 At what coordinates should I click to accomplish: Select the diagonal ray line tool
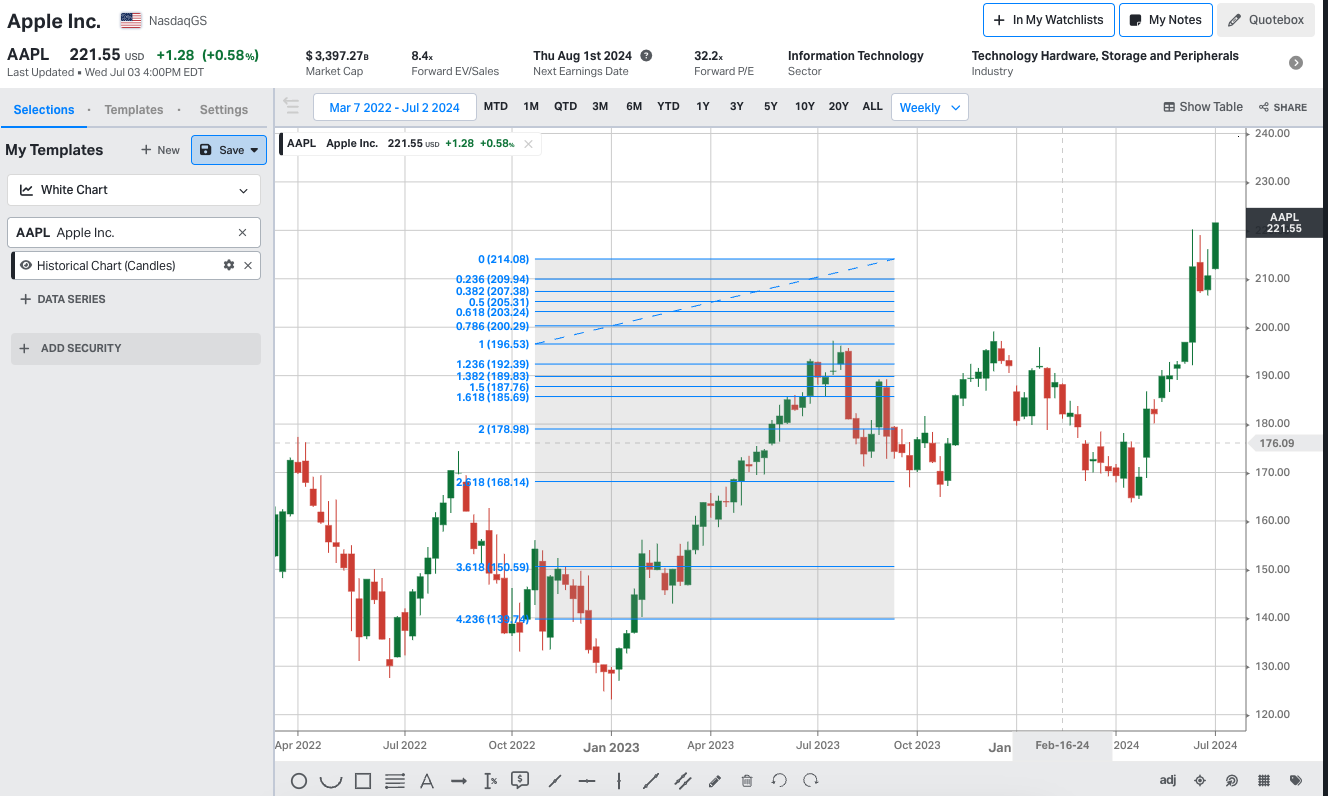click(x=651, y=781)
